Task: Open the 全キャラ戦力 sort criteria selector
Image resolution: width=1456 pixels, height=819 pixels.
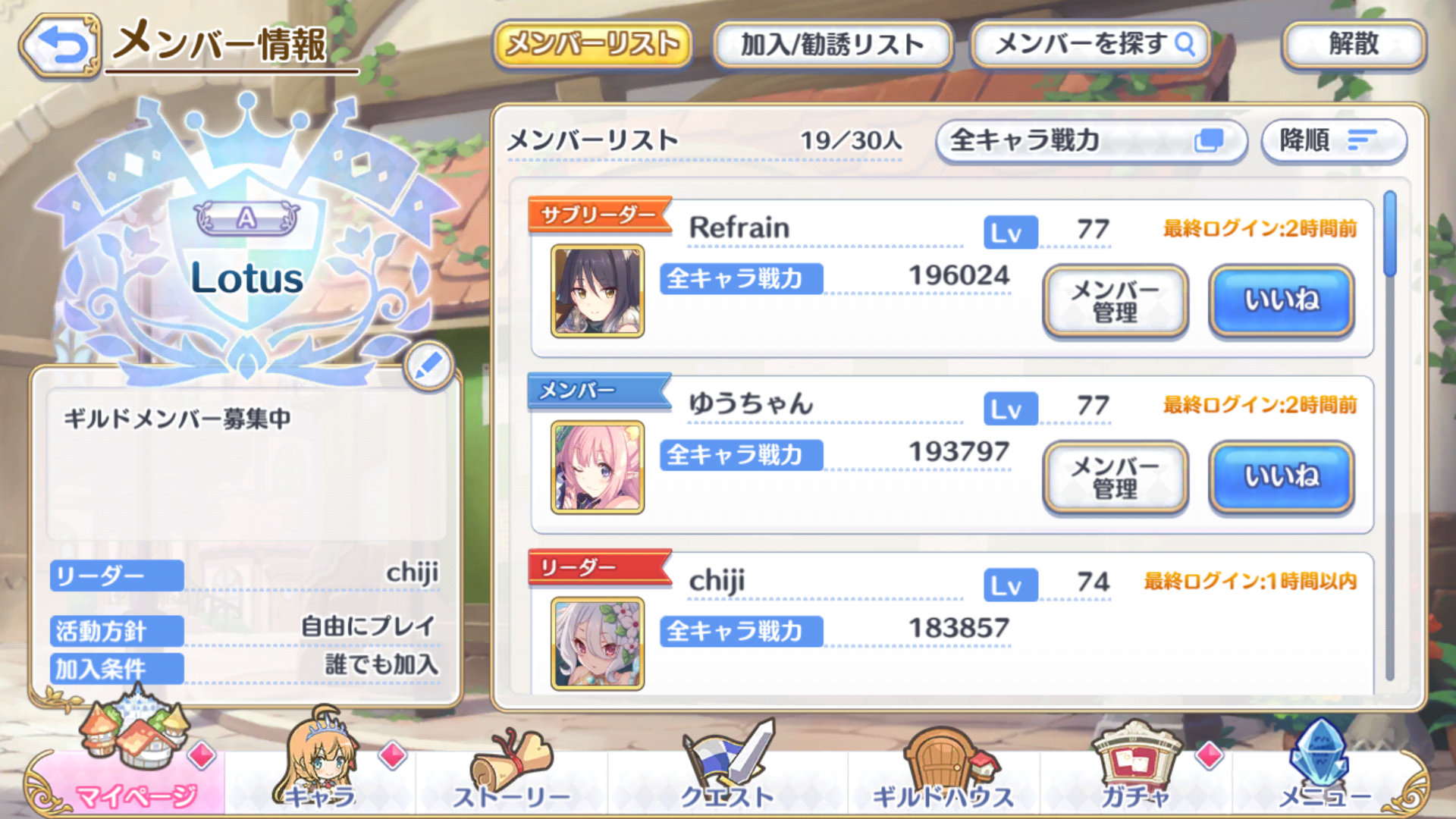Action: tap(1090, 140)
